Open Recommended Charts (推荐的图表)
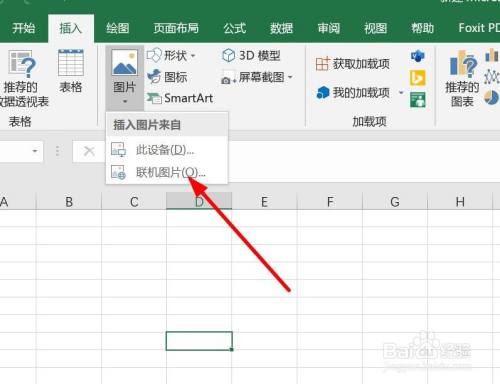Image resolution: width=500 pixels, height=384 pixels. pyautogui.click(x=463, y=78)
